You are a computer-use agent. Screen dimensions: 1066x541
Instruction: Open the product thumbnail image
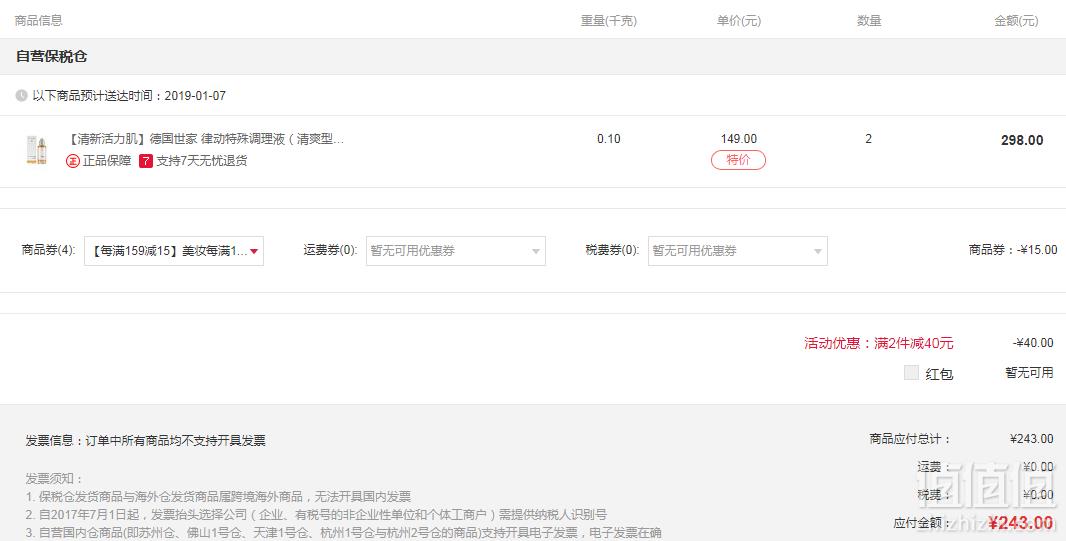[37, 150]
